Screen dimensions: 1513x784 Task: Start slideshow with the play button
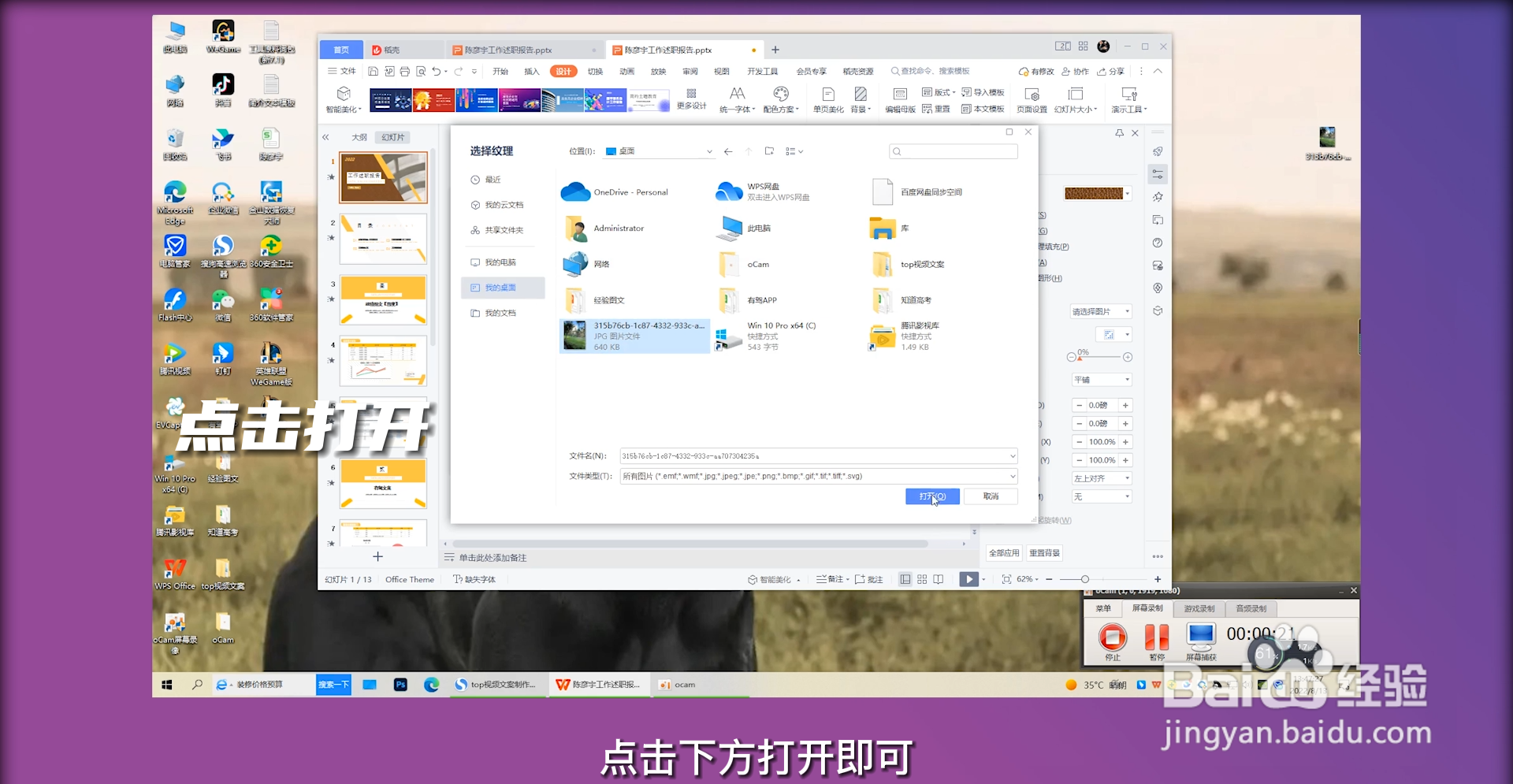[x=968, y=579]
